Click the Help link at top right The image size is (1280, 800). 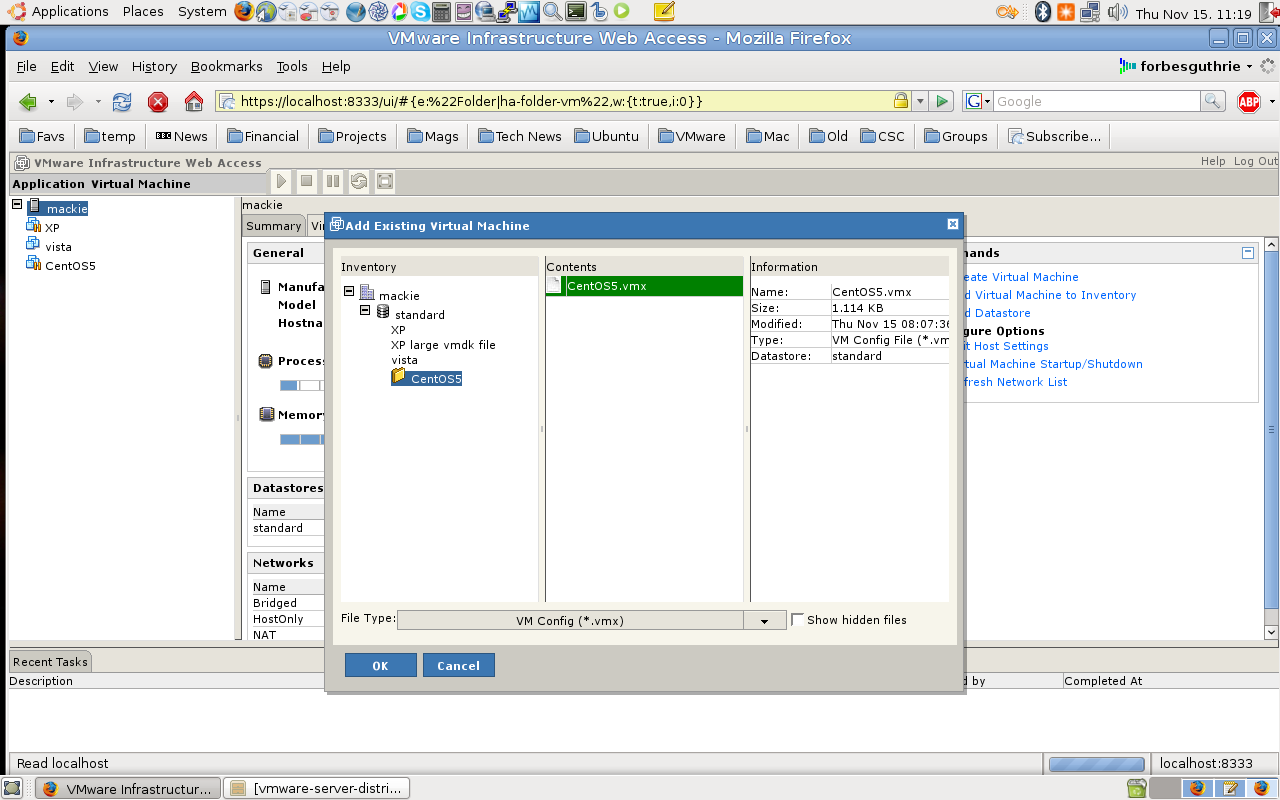click(x=1213, y=161)
